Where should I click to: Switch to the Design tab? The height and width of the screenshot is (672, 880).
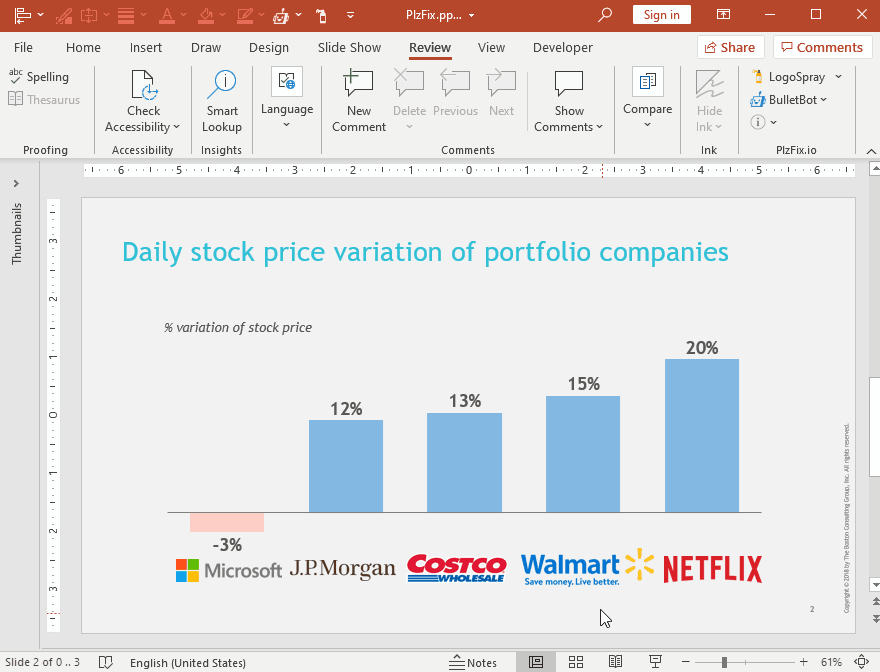pos(268,47)
